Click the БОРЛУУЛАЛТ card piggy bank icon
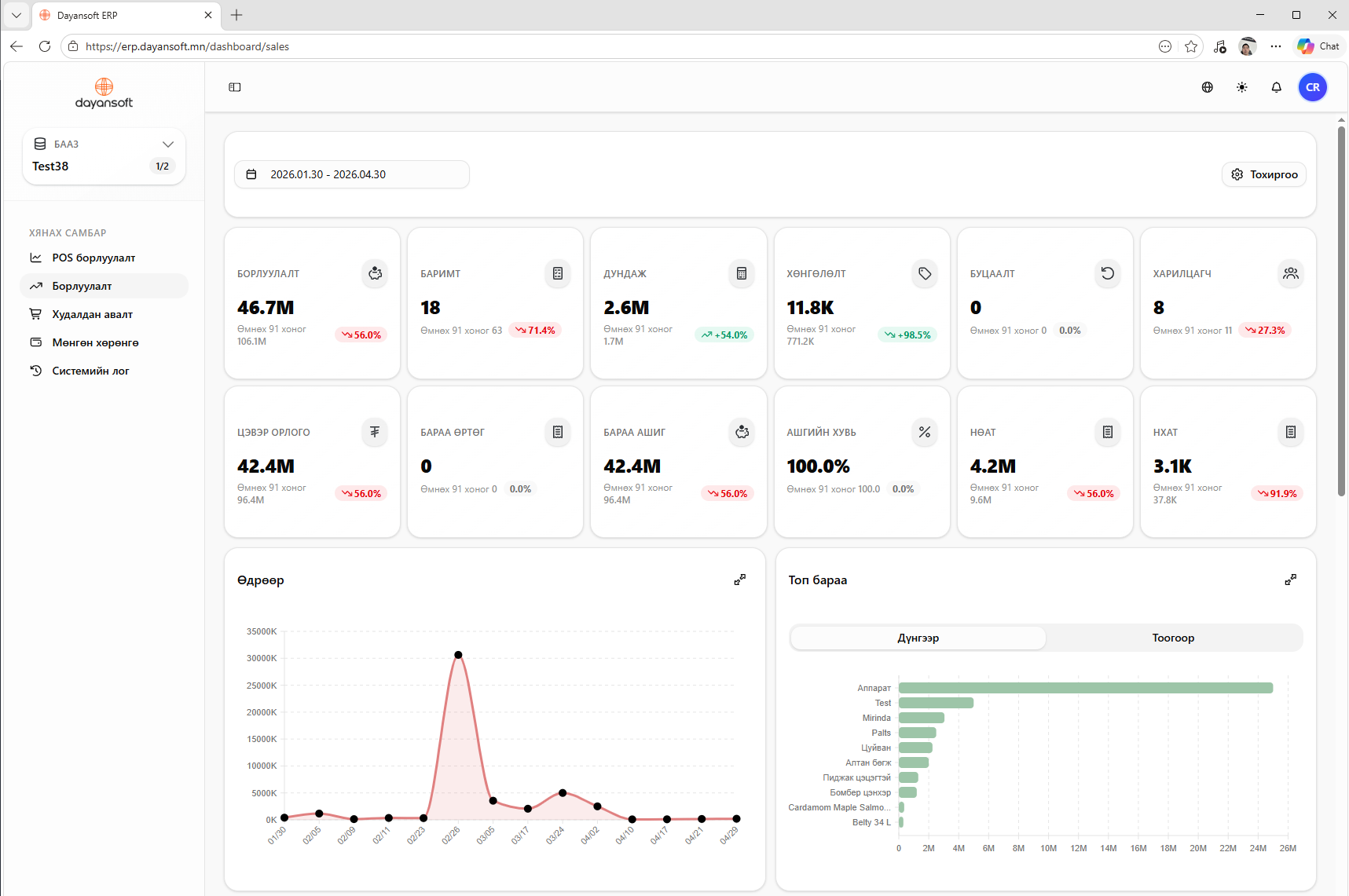 click(x=375, y=273)
